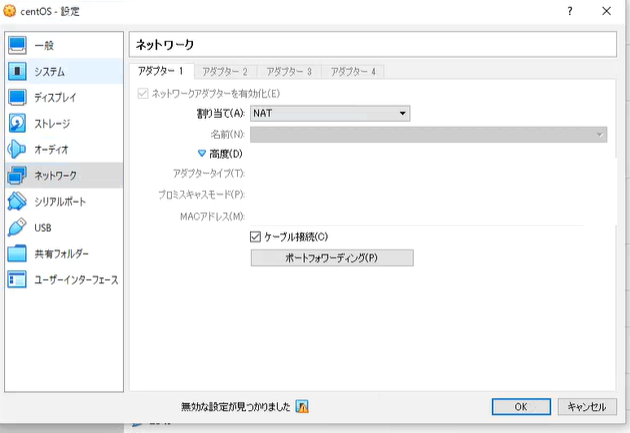Select USB label in the sidebar

(43, 228)
